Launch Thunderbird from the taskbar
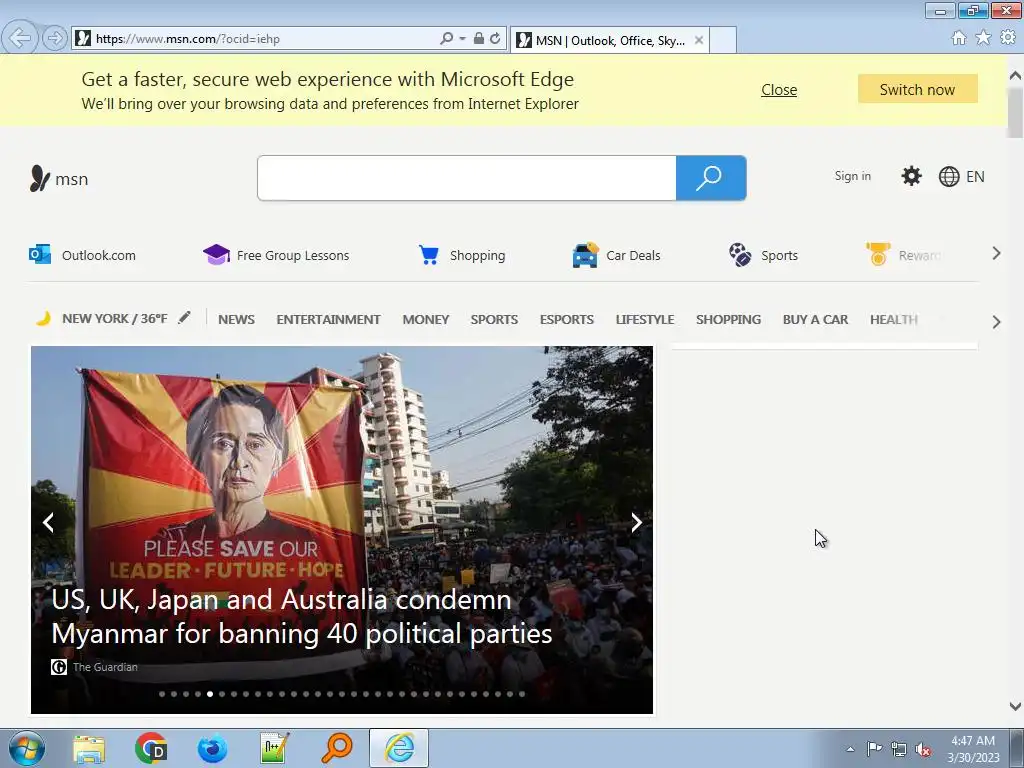The image size is (1024, 768). pyautogui.click(x=213, y=748)
